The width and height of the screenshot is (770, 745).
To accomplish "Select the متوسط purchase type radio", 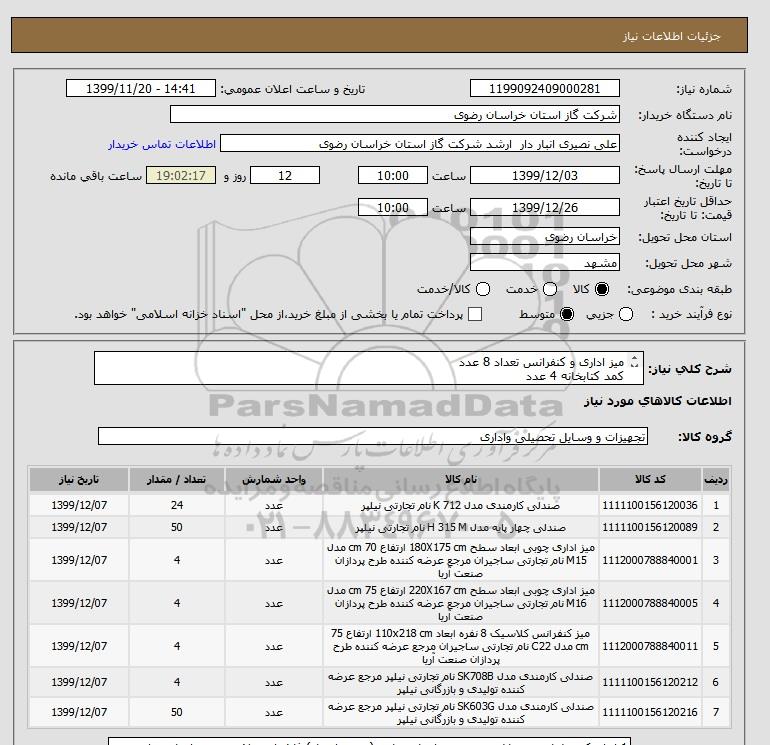I will [567, 314].
